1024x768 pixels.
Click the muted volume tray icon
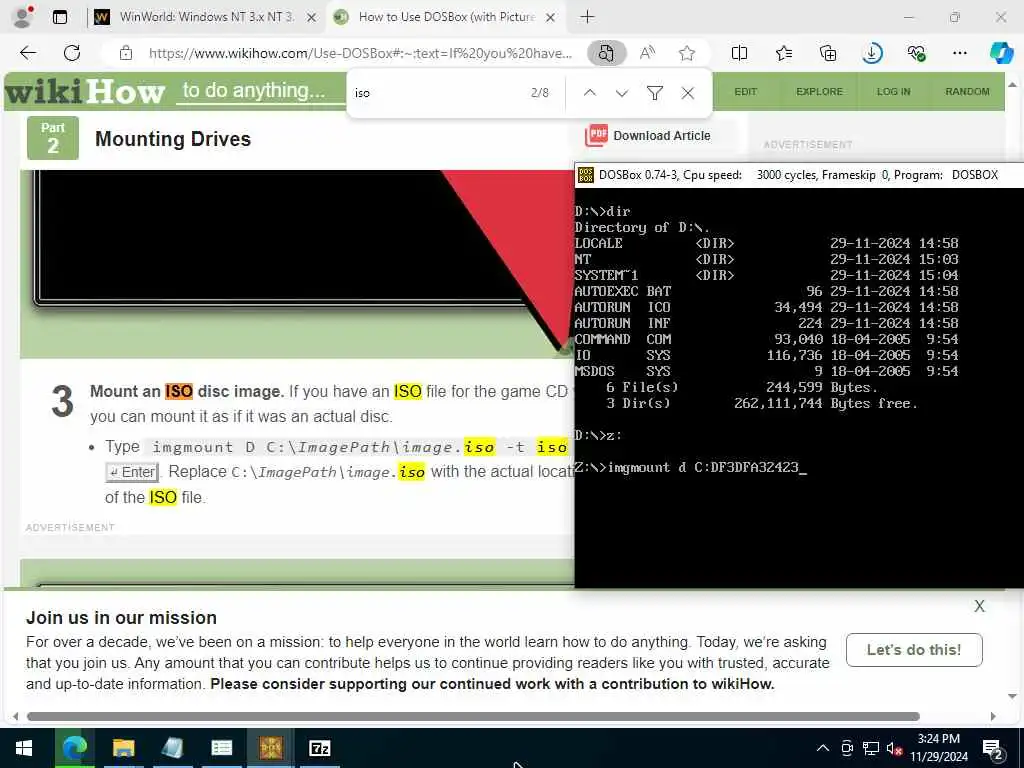coord(894,748)
